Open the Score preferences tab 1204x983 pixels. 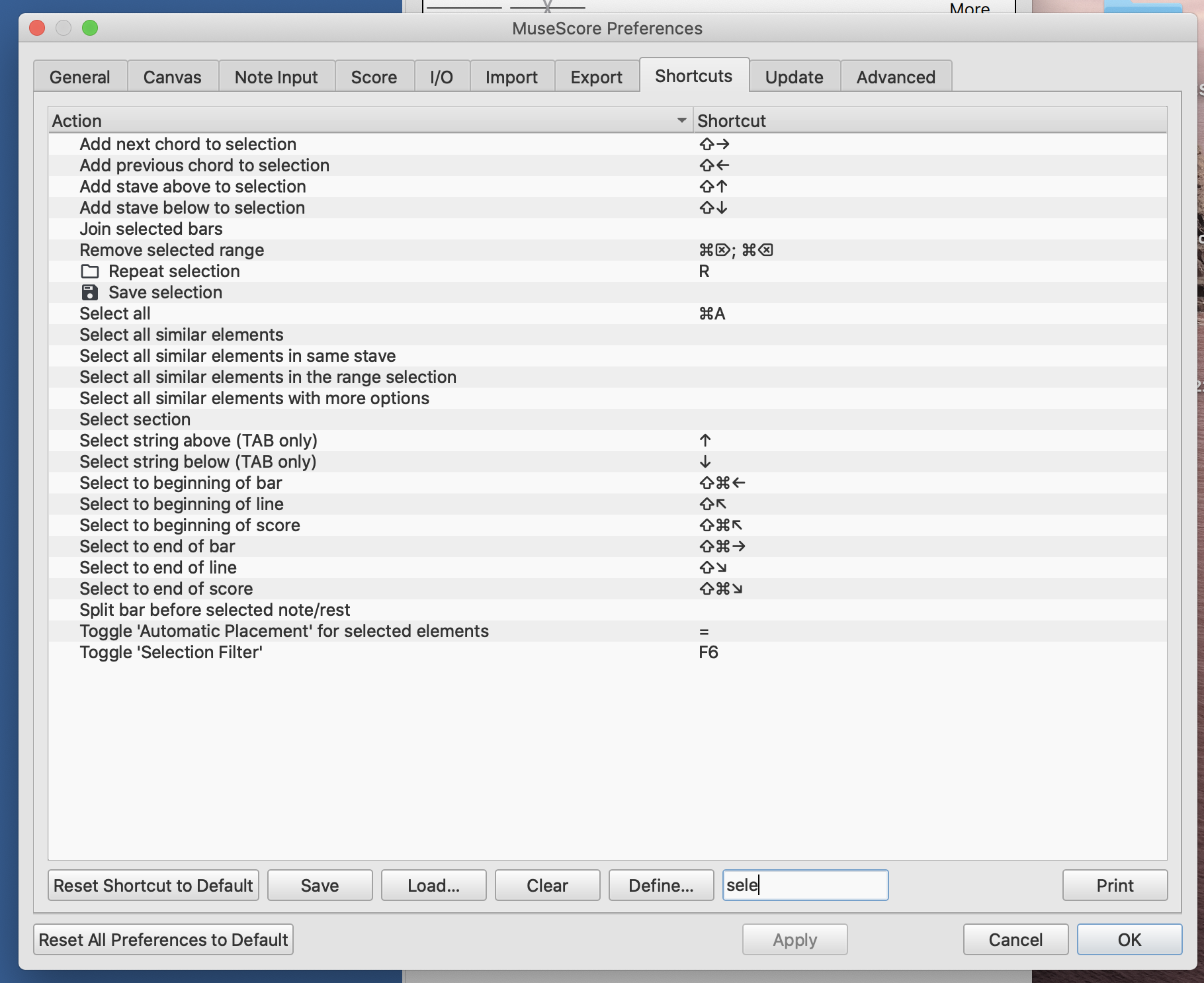(374, 77)
